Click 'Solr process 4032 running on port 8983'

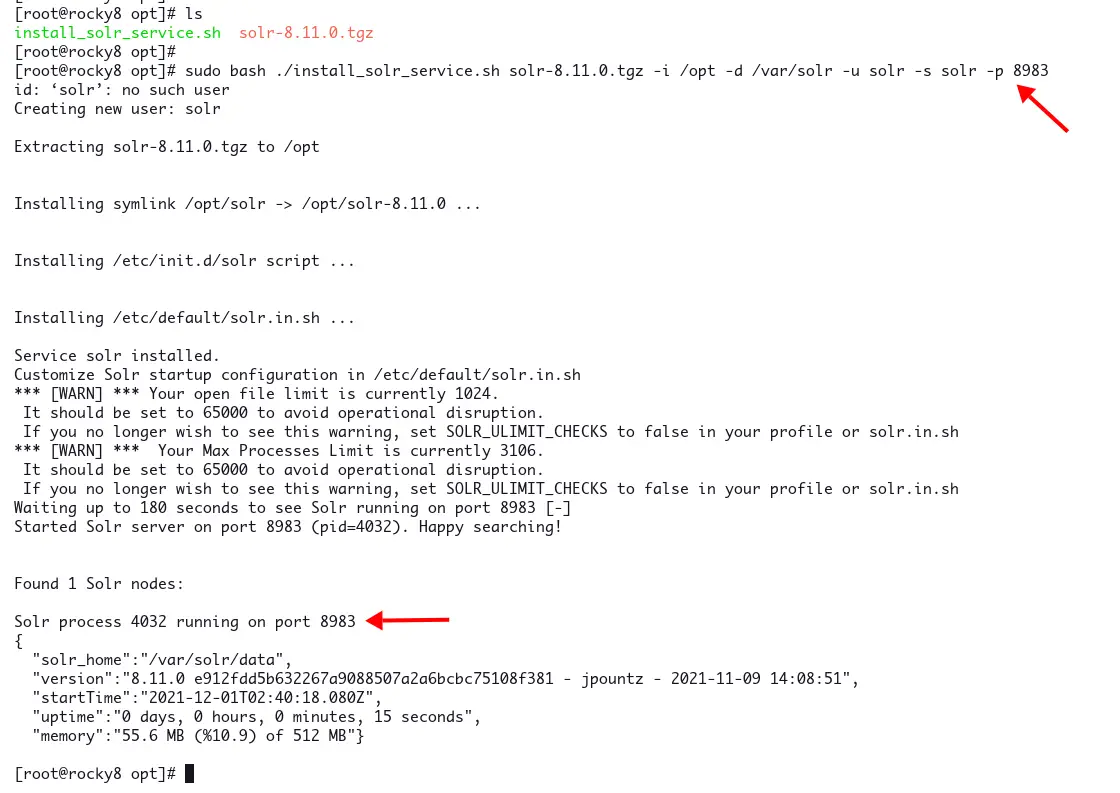(185, 622)
